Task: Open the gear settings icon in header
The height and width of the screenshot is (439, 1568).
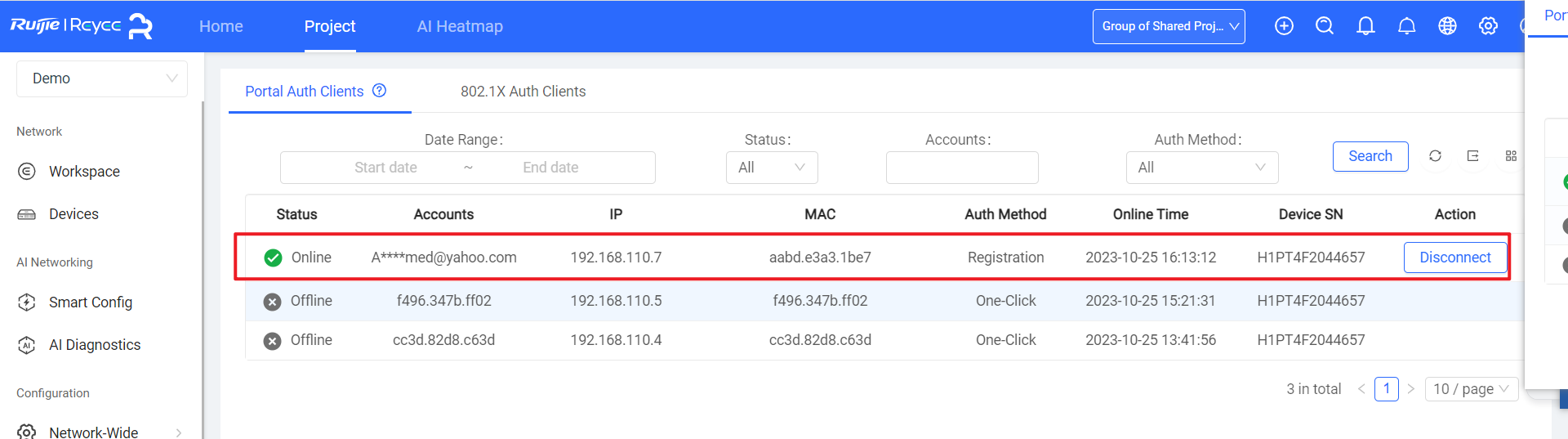Action: [x=1488, y=26]
